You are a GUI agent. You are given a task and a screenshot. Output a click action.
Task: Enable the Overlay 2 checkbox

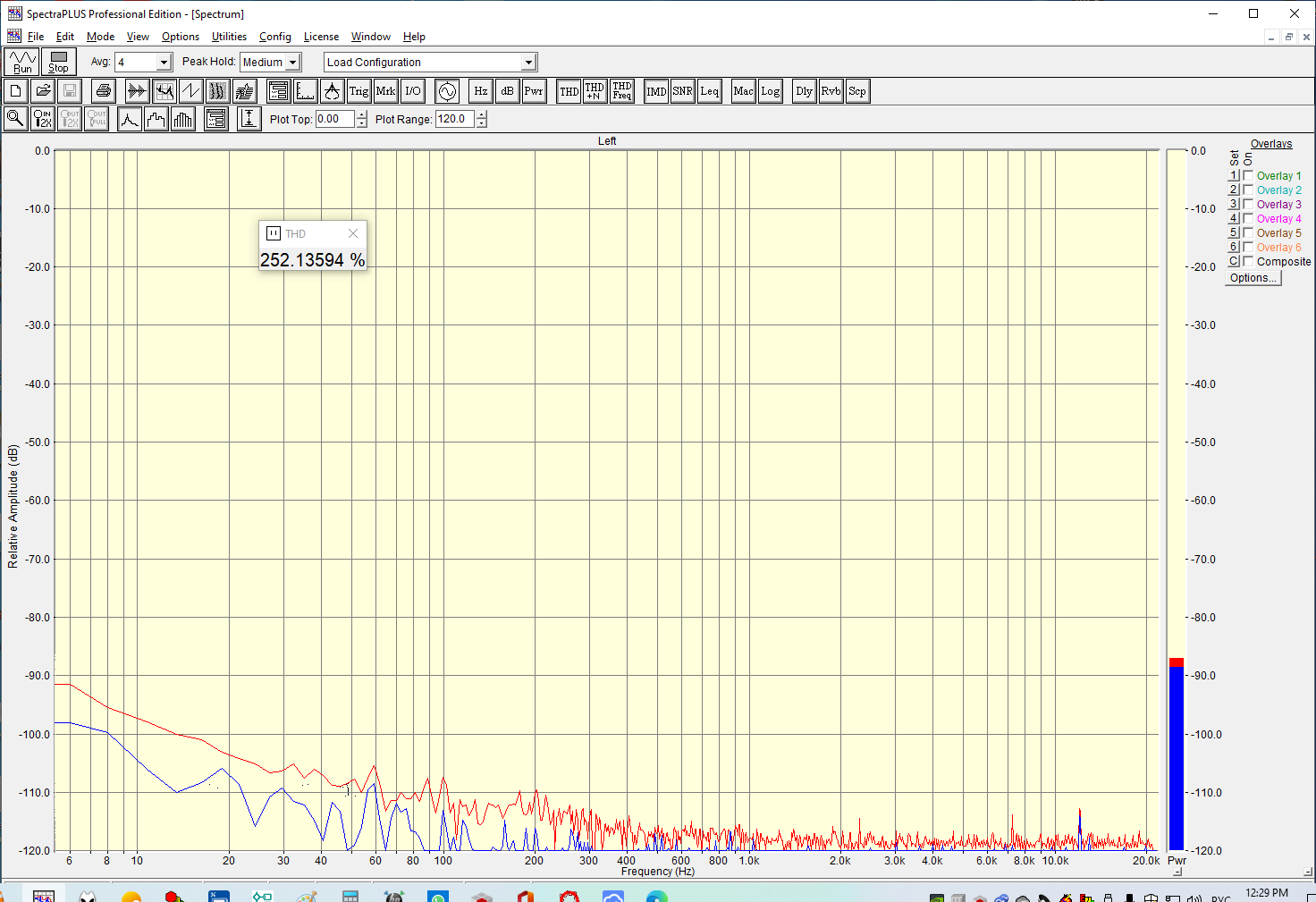click(1249, 190)
